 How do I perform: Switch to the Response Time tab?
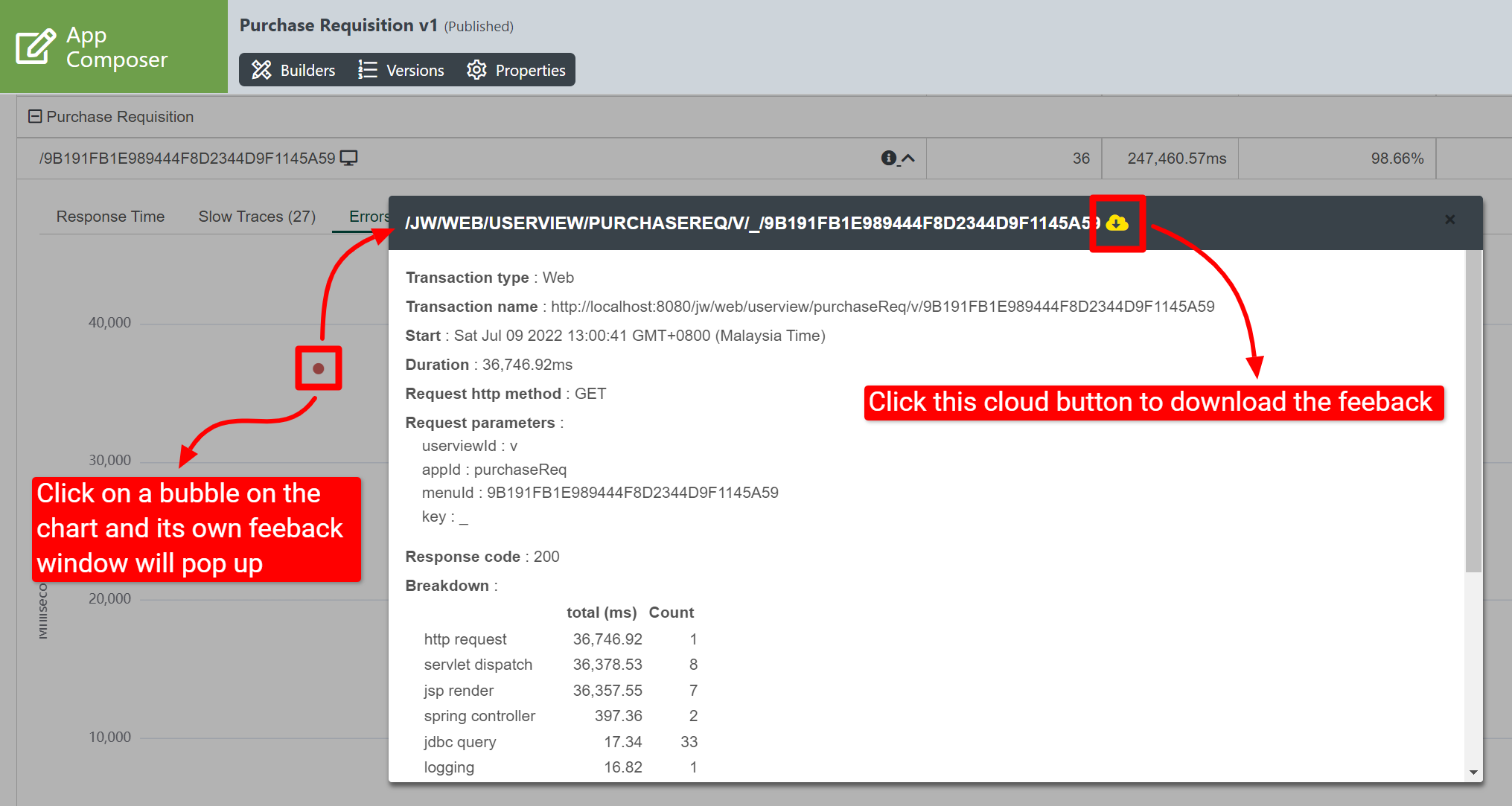click(110, 217)
